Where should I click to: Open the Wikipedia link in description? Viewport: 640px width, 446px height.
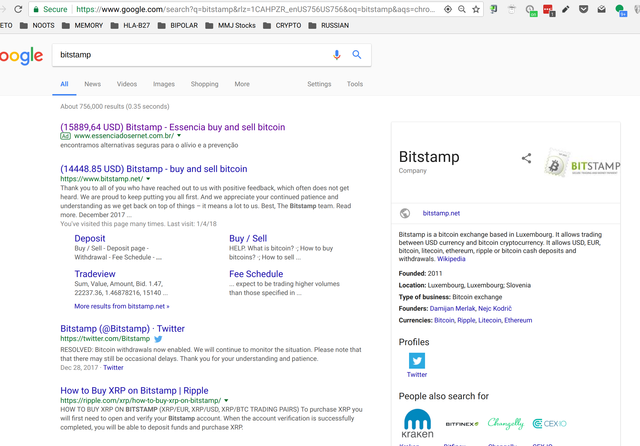[x=451, y=259]
